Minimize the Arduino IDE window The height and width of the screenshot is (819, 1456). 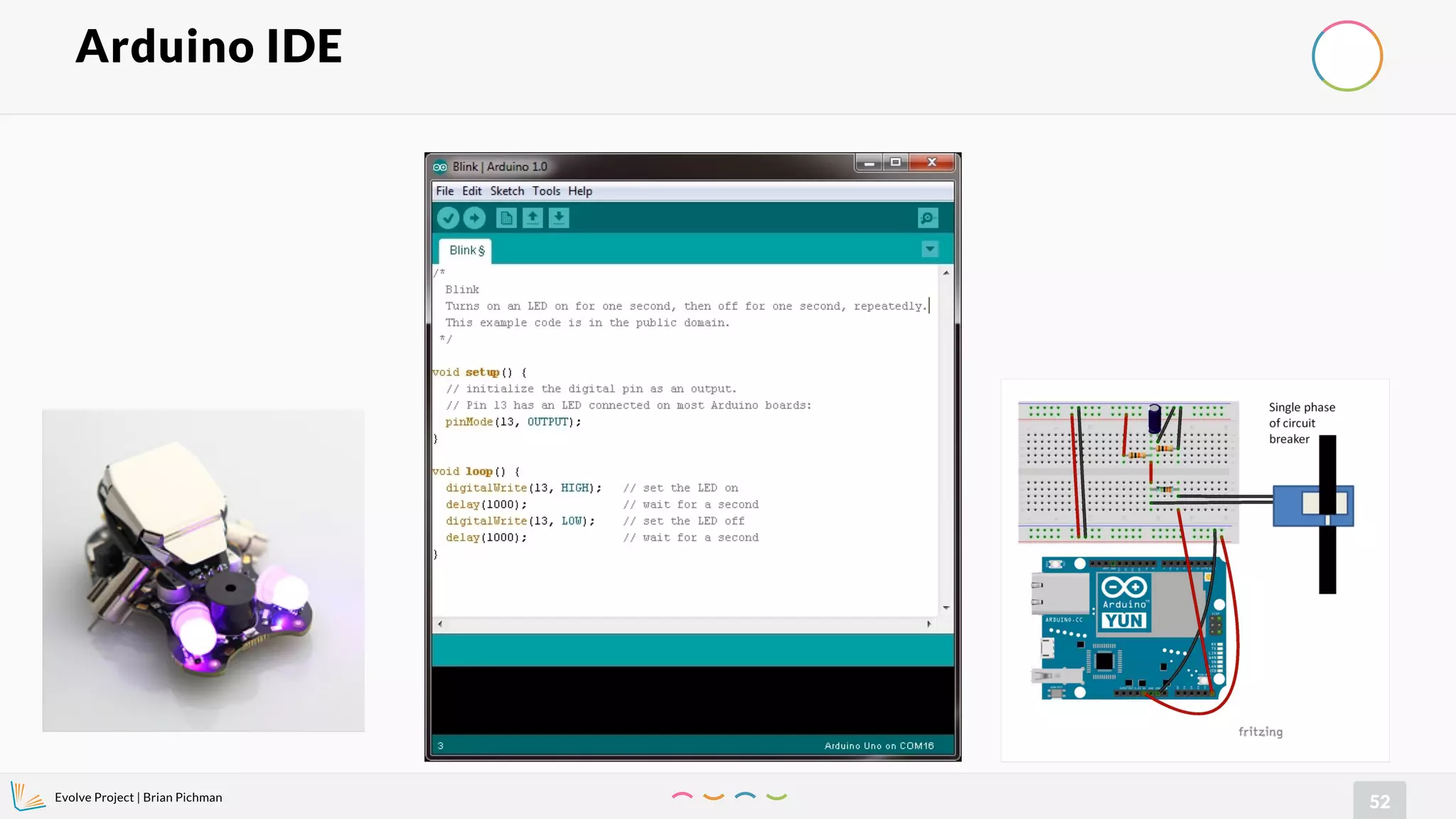coord(869,163)
